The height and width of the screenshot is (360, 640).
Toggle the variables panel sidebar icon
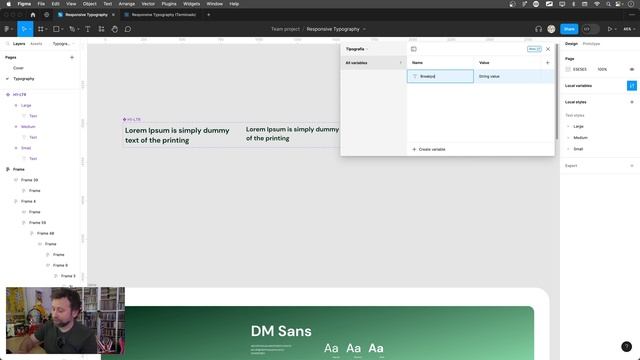tap(413, 49)
